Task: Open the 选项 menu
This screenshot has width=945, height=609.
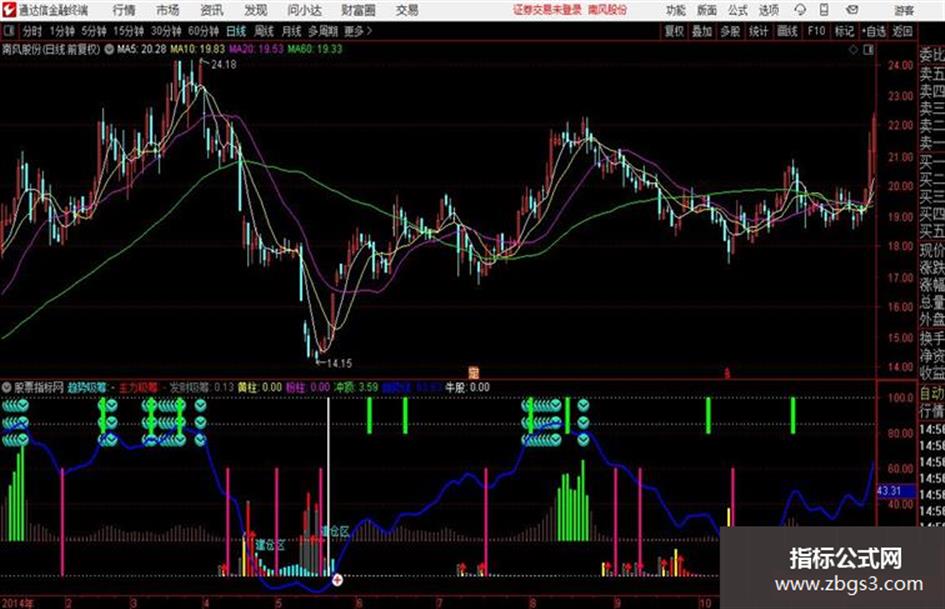Action: tap(769, 10)
